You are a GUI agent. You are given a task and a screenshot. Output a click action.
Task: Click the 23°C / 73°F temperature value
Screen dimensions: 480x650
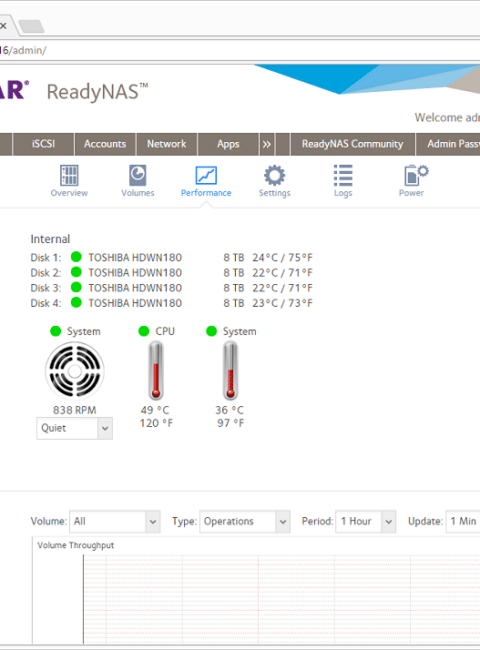[x=282, y=303]
